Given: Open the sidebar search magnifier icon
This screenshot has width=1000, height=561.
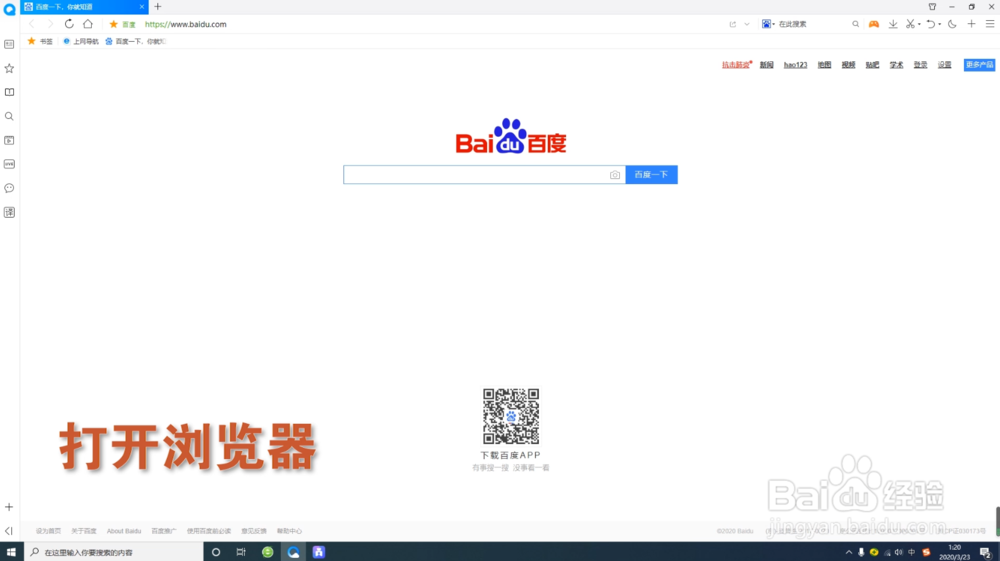Looking at the screenshot, I should point(9,116).
